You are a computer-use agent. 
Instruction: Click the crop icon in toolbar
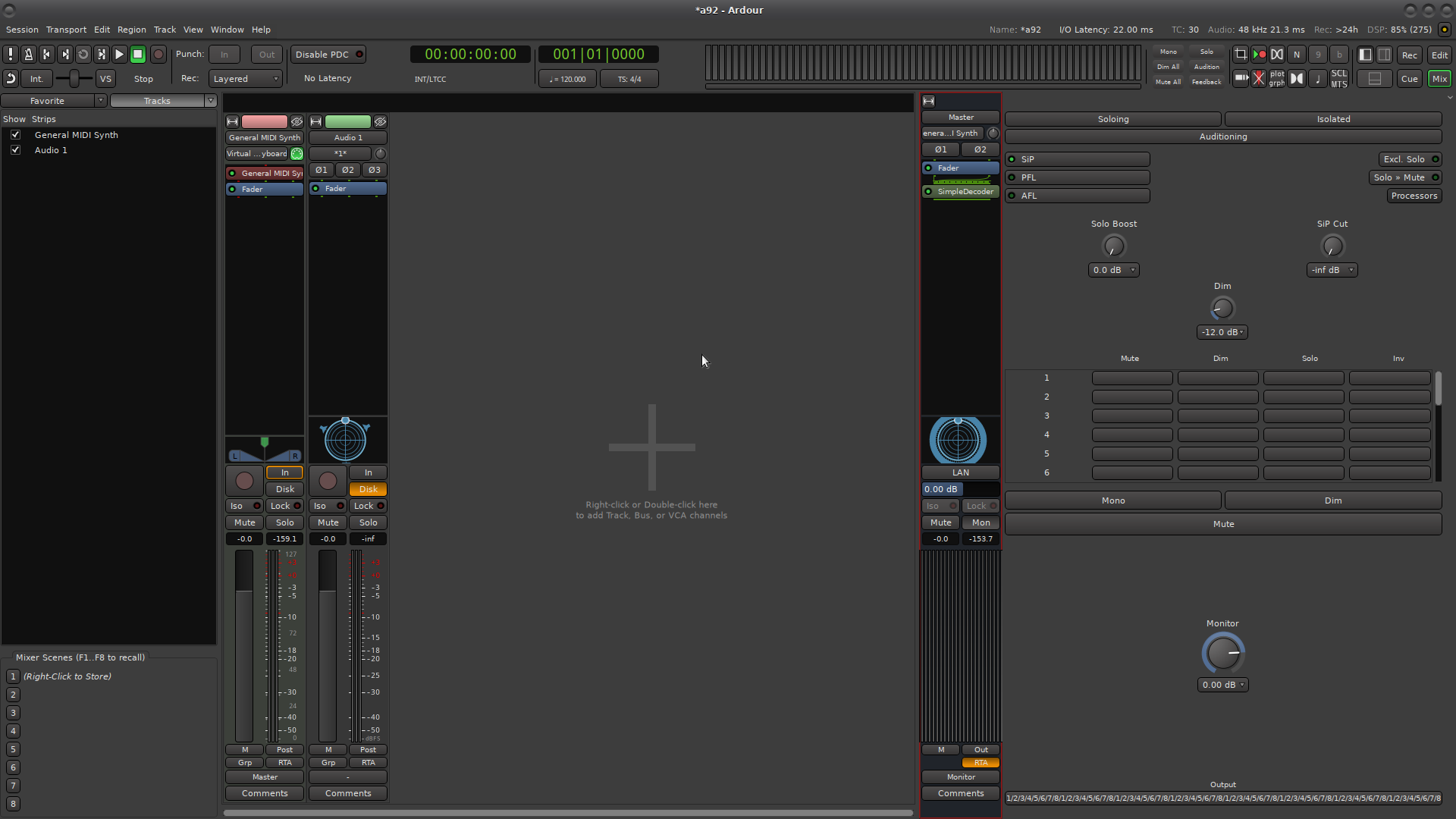[x=1241, y=55]
